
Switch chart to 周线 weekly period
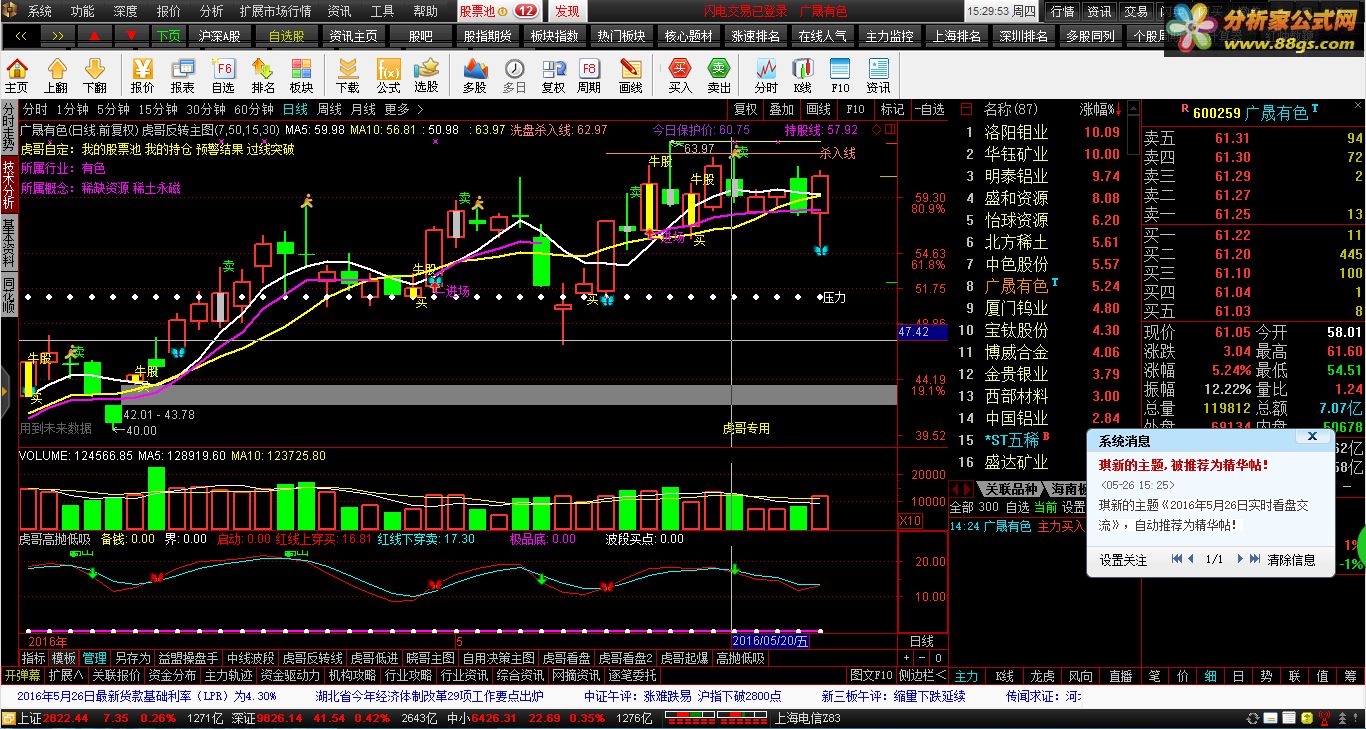[x=329, y=109]
